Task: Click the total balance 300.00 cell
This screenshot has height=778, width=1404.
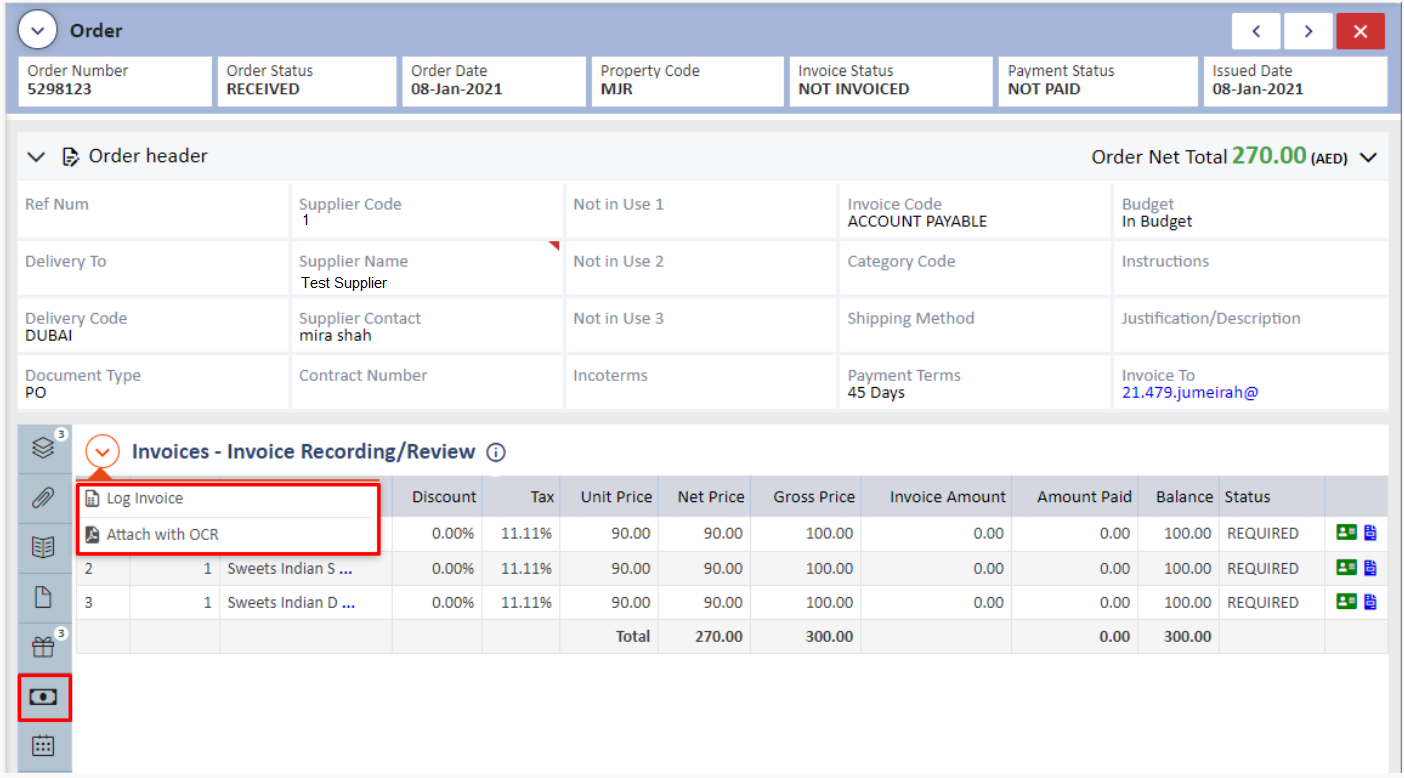Action: coord(1178,636)
